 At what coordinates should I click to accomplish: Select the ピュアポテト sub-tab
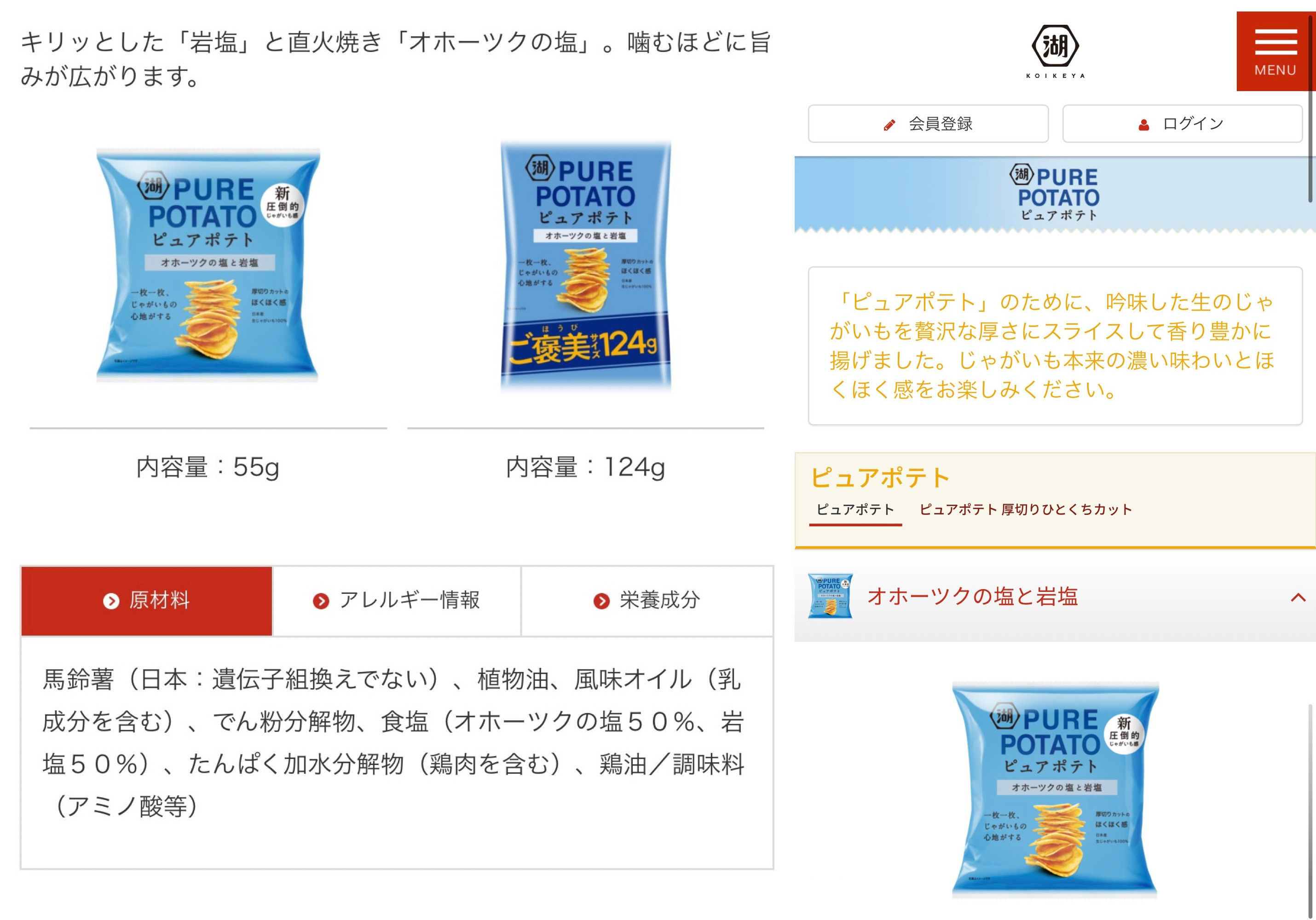[x=855, y=509]
